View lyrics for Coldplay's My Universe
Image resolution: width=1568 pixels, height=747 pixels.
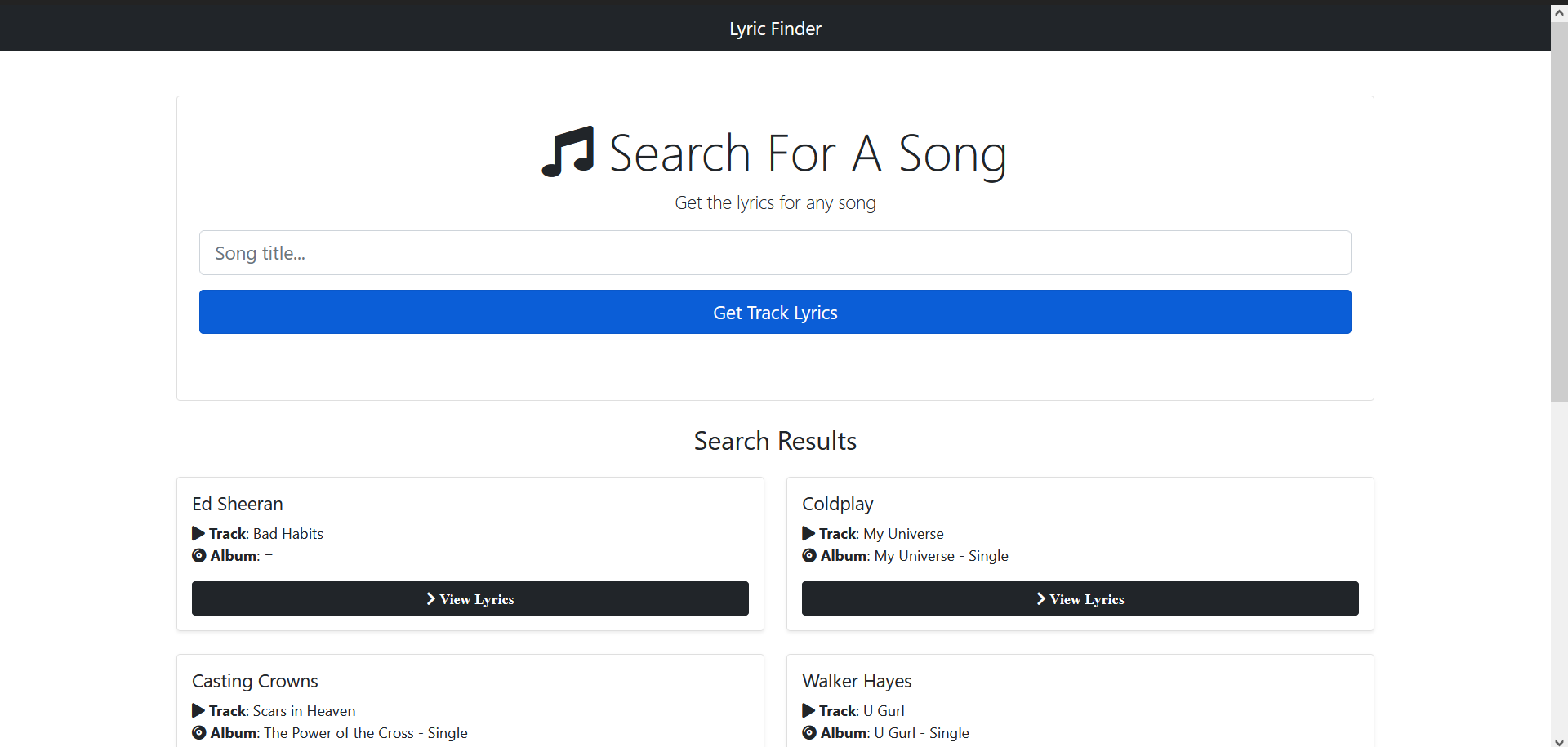[x=1080, y=598]
